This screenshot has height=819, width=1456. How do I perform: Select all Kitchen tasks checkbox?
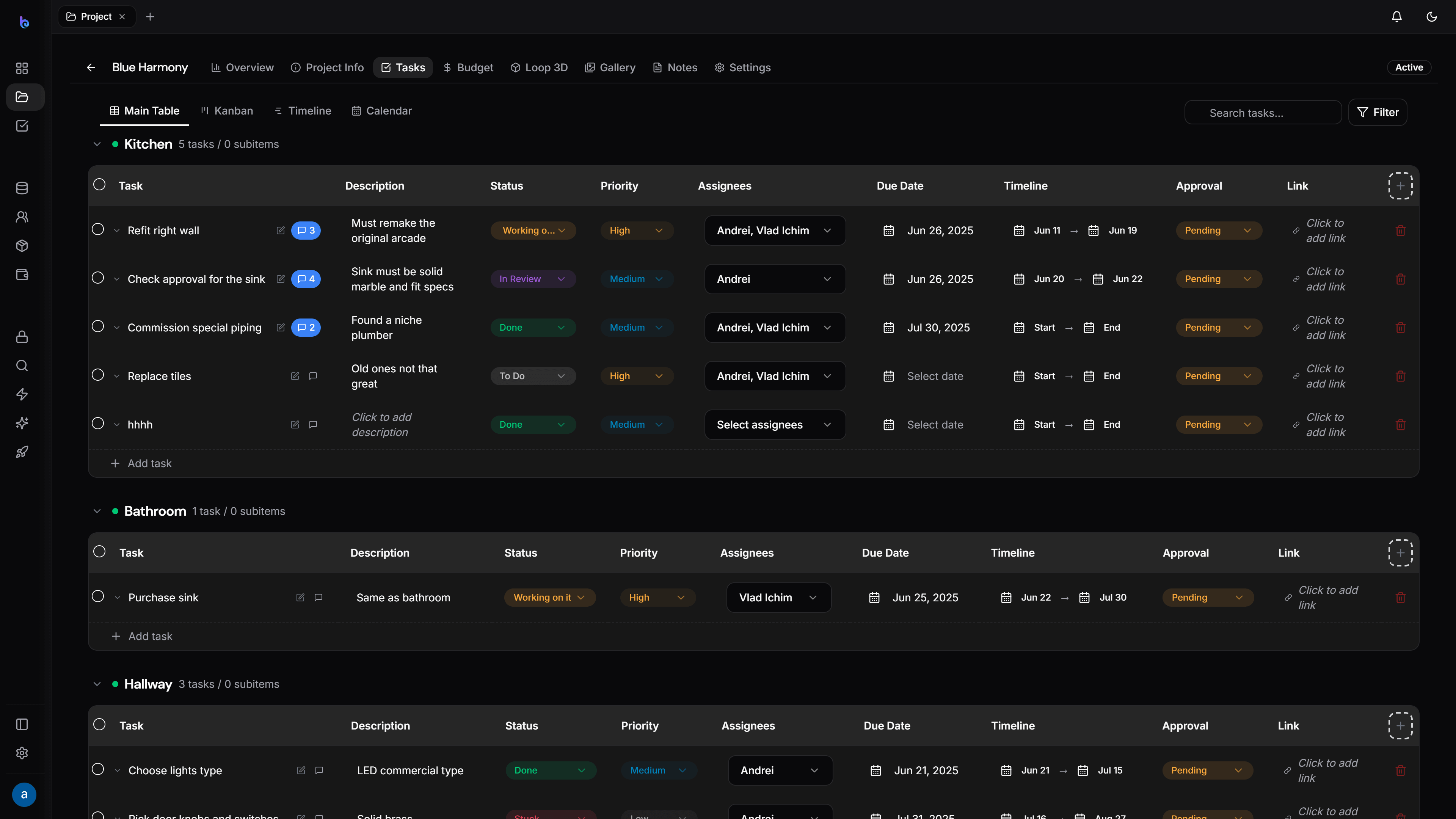click(x=99, y=185)
